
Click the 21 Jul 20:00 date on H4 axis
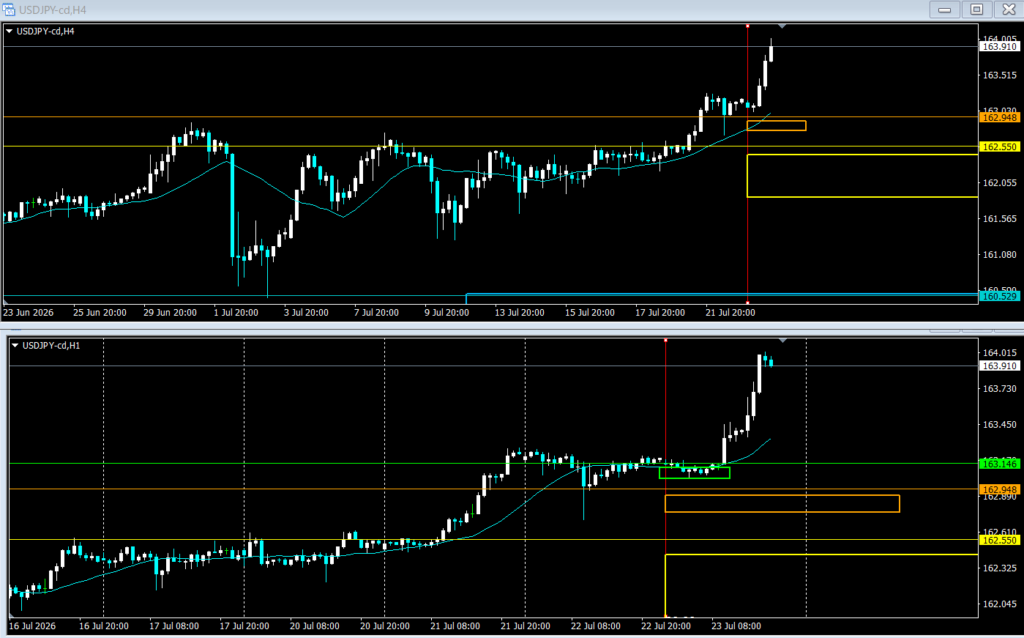pyautogui.click(x=730, y=313)
